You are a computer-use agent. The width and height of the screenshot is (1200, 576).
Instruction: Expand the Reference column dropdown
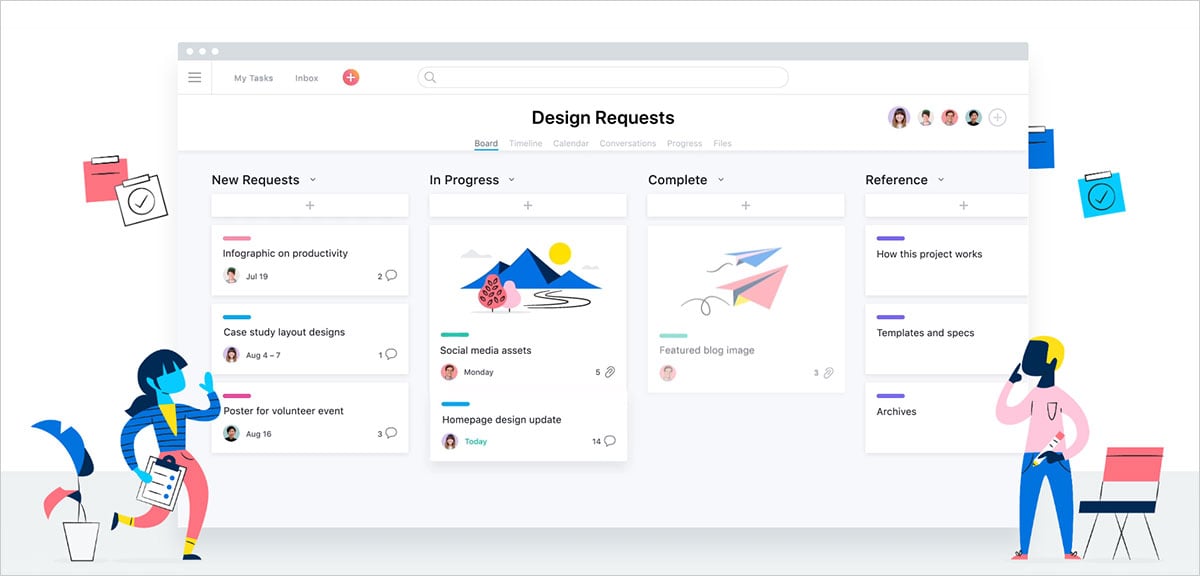click(941, 180)
